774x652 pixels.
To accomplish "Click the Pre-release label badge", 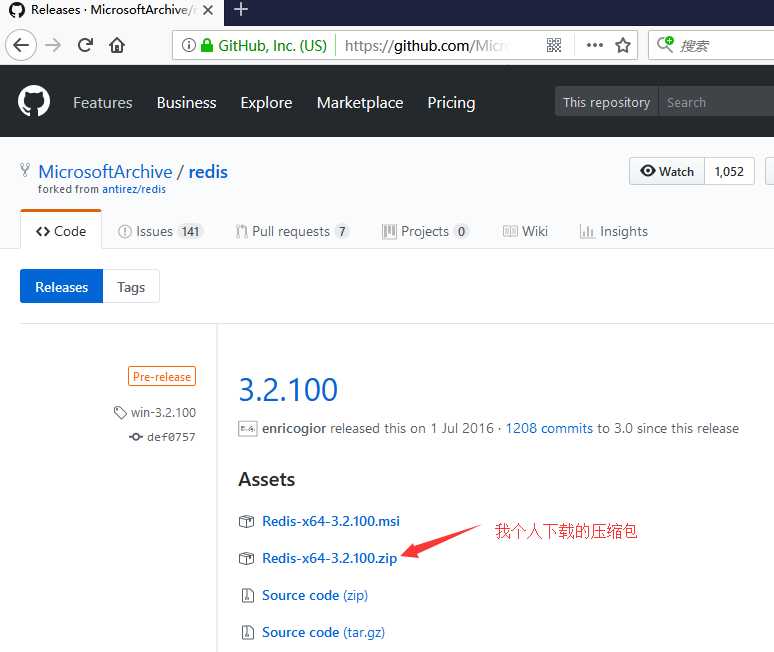I will pos(162,376).
